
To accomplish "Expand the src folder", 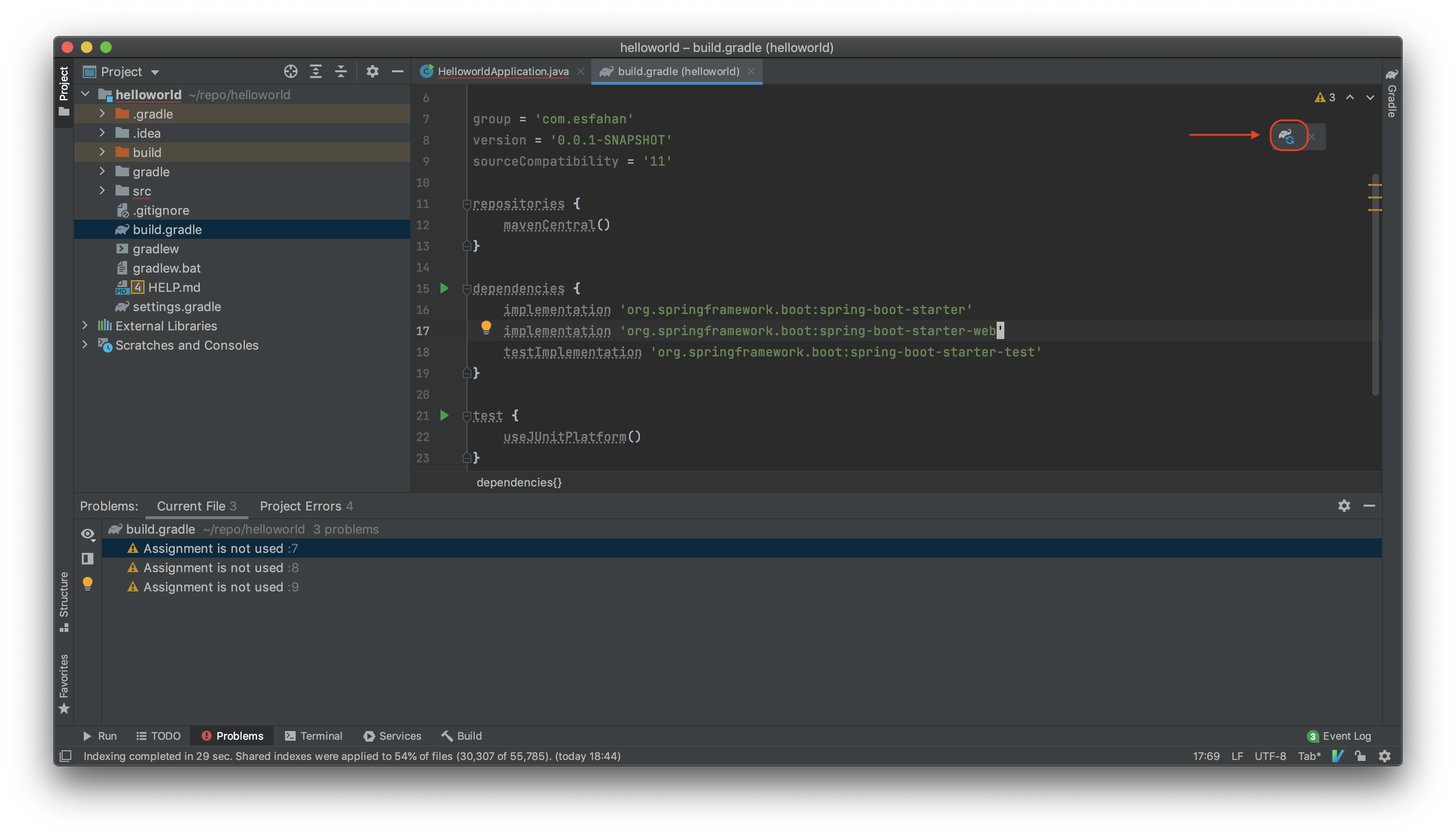I will pyautogui.click(x=102, y=190).
